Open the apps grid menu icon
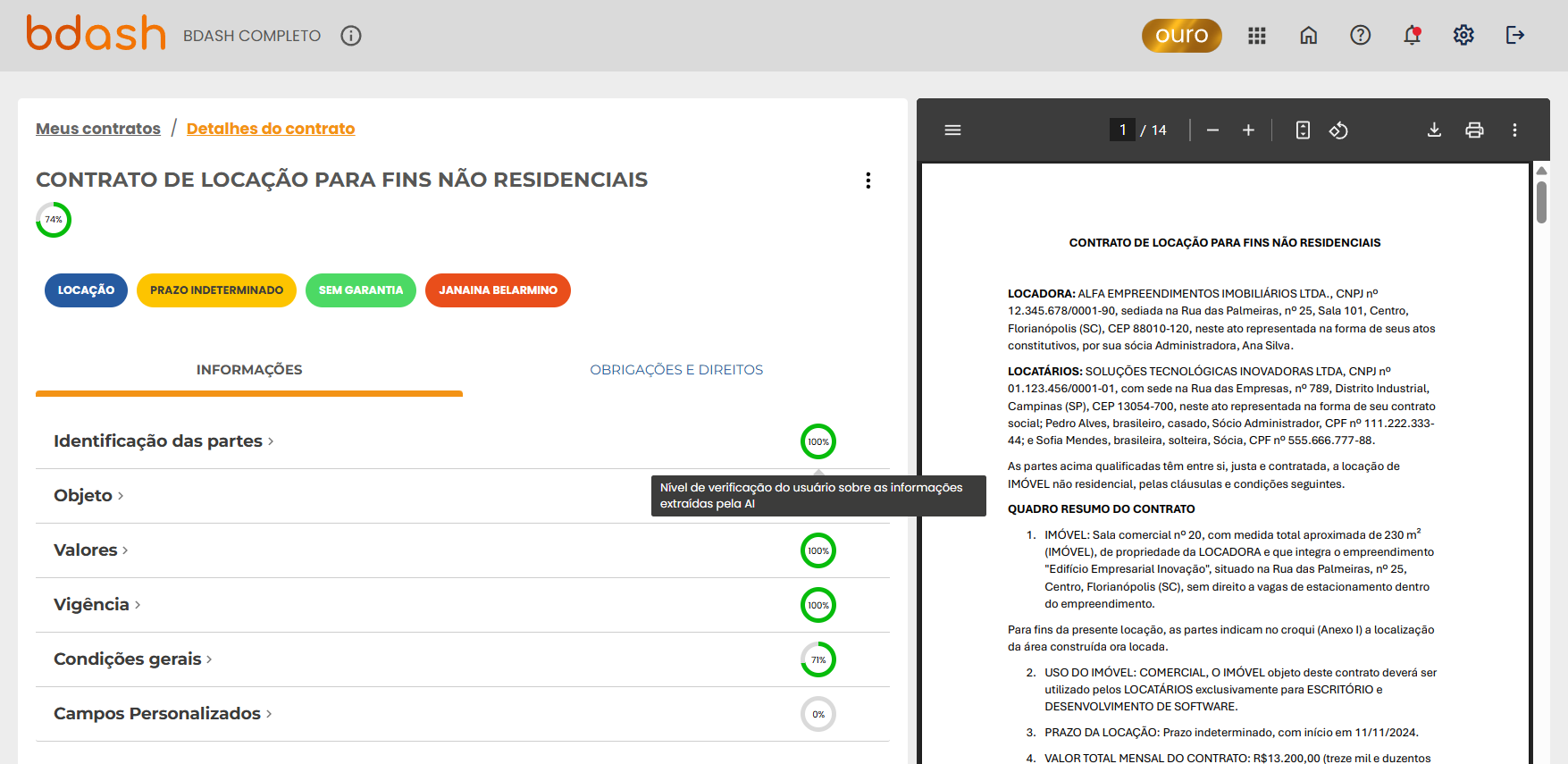 coord(1256,36)
